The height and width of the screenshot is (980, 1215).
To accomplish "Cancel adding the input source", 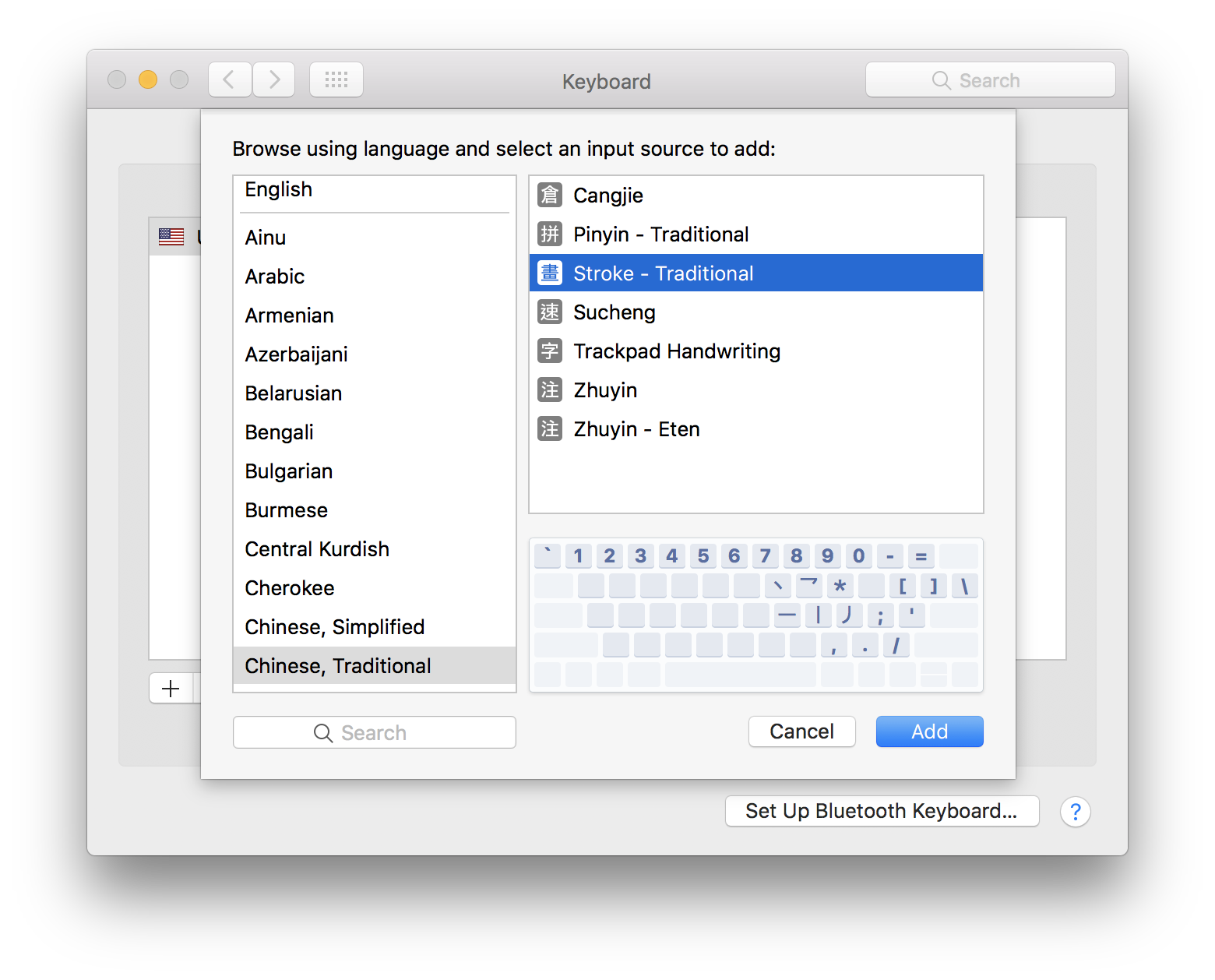I will coord(801,731).
